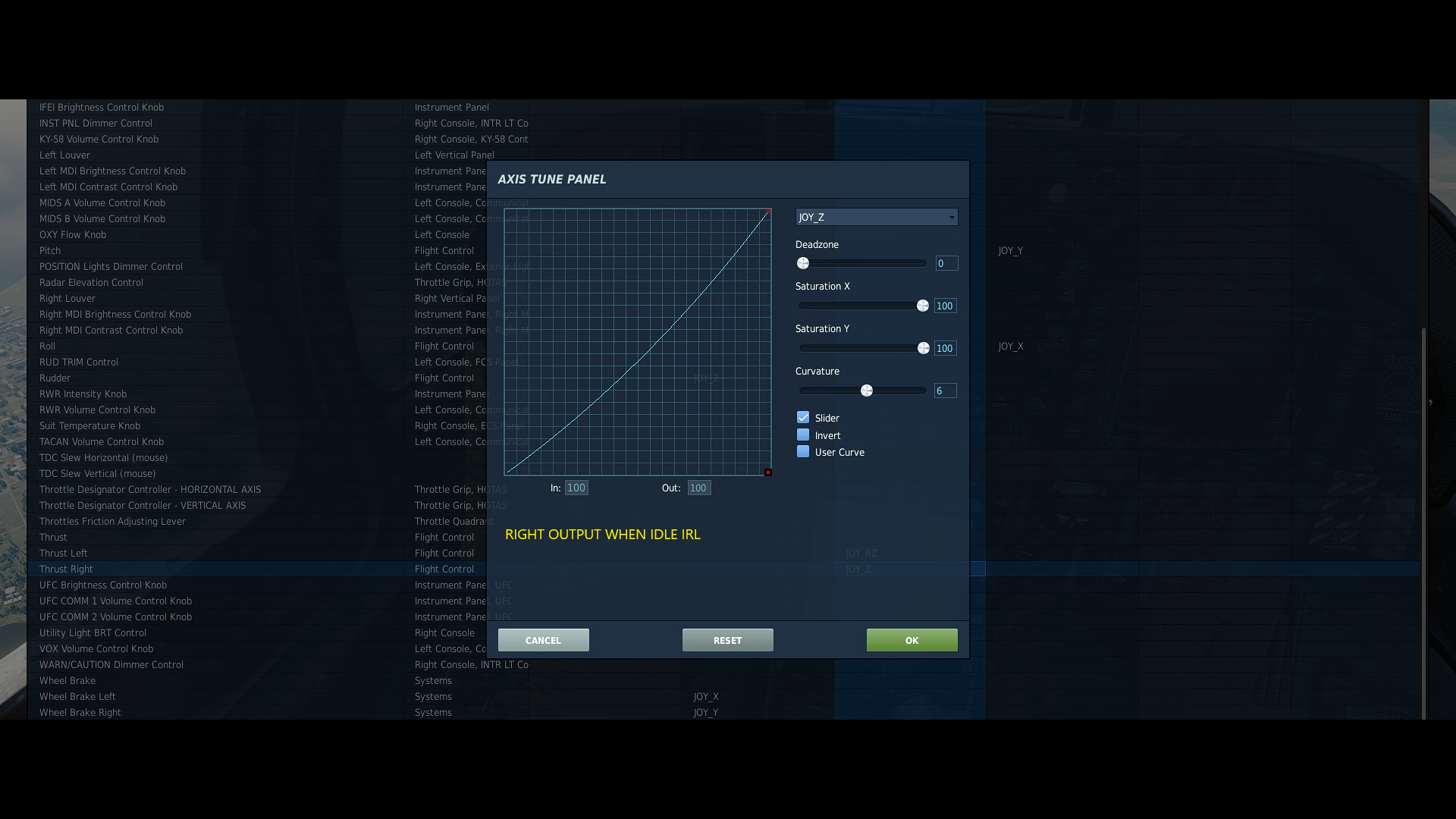
Task: Click the Saturation X value field
Action: tap(946, 306)
